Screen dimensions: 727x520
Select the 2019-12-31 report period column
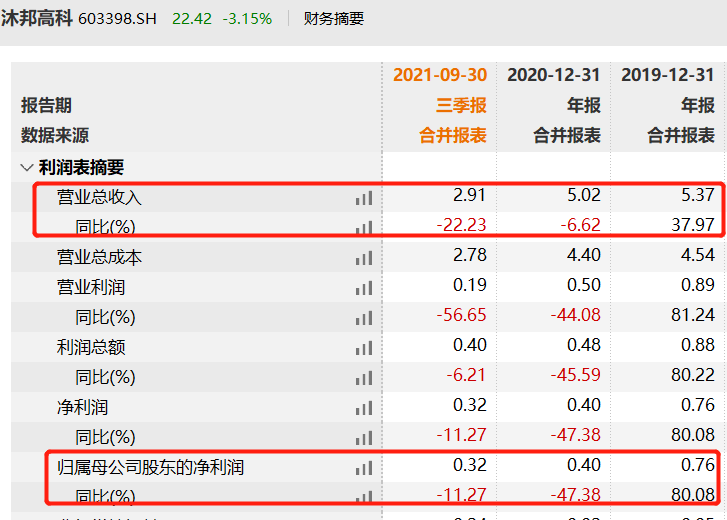[668, 75]
